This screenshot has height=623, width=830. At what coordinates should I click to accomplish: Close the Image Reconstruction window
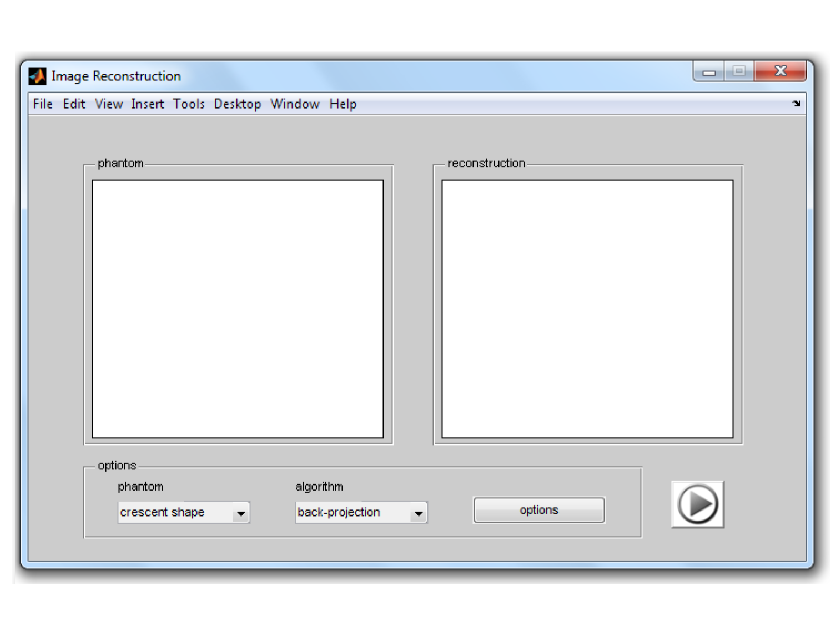click(780, 71)
